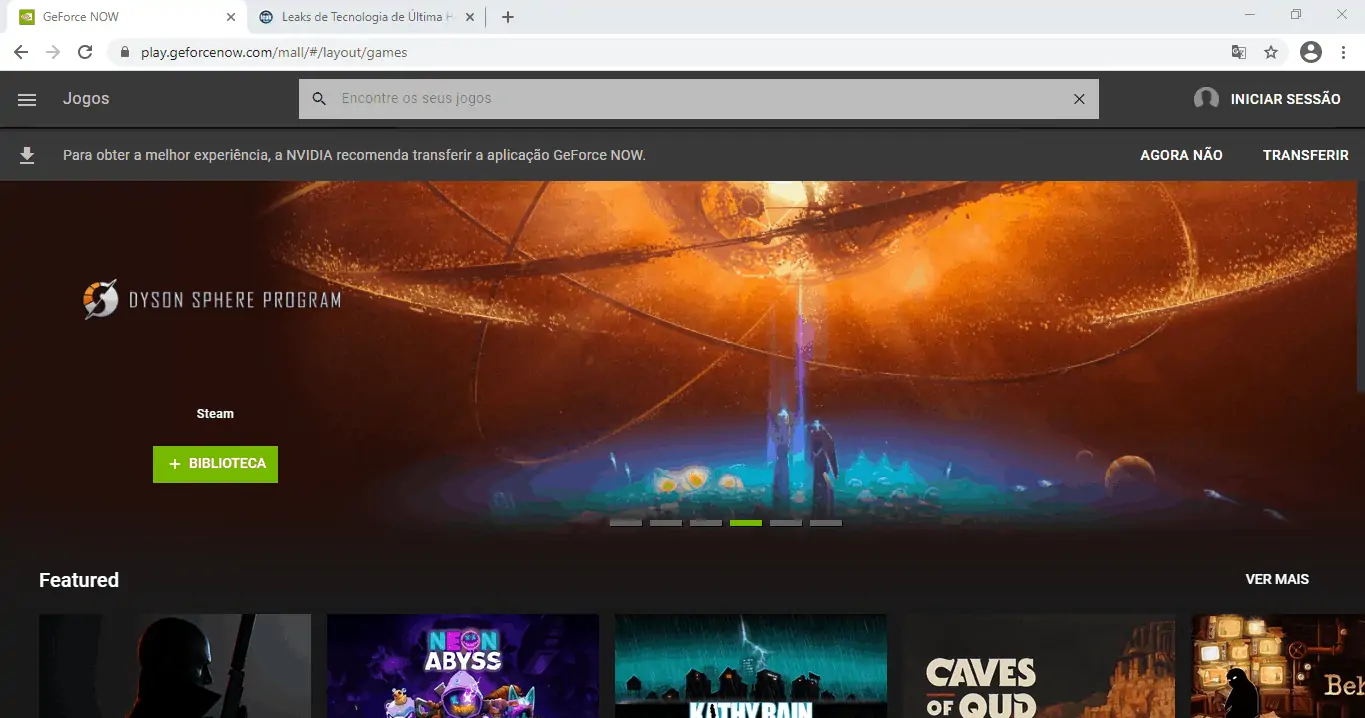Click TRANSFERIR to download the app
Viewport: 1365px width, 718px height.
coord(1305,155)
